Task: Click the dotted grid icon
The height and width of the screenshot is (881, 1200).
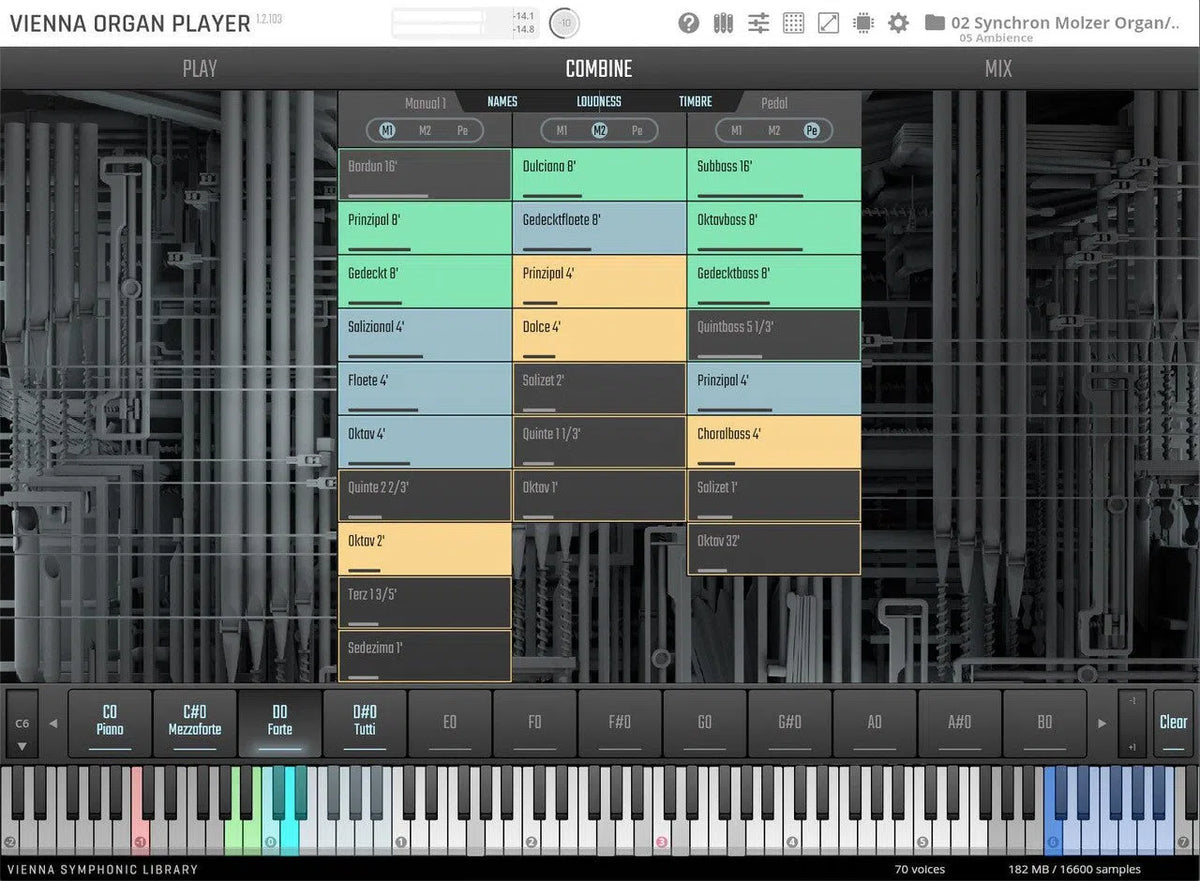Action: pyautogui.click(x=793, y=23)
